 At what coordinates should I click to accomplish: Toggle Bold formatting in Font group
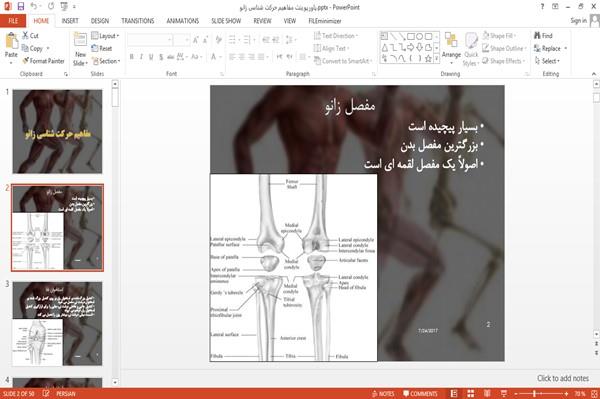[x=132, y=57]
